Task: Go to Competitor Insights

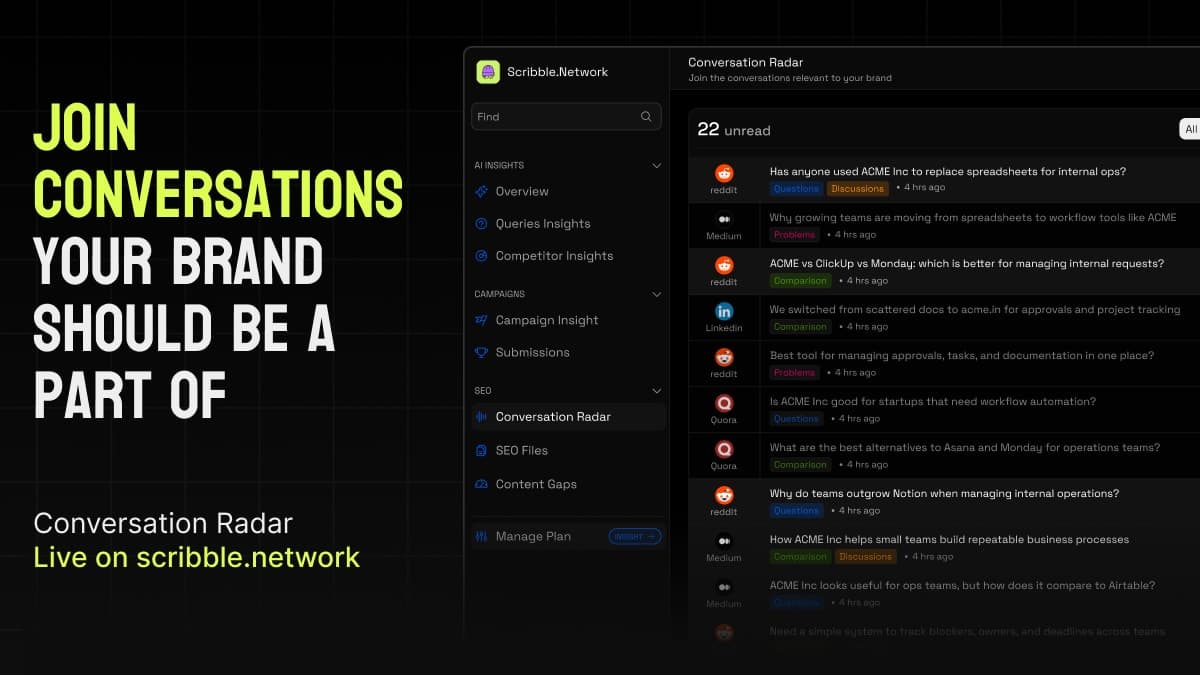Action: pos(566,256)
